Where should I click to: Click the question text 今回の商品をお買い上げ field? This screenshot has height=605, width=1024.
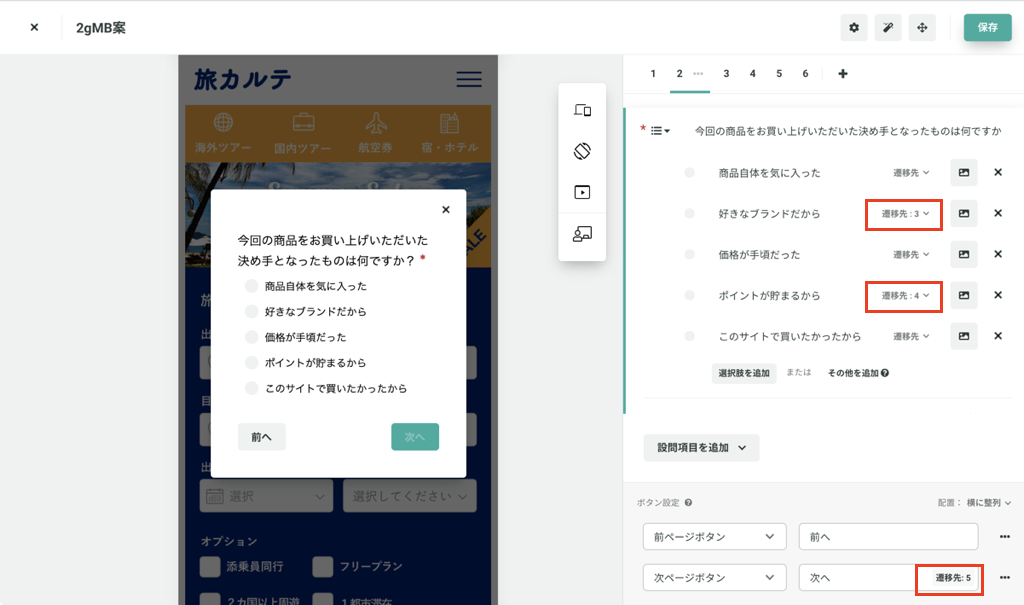coord(847,131)
